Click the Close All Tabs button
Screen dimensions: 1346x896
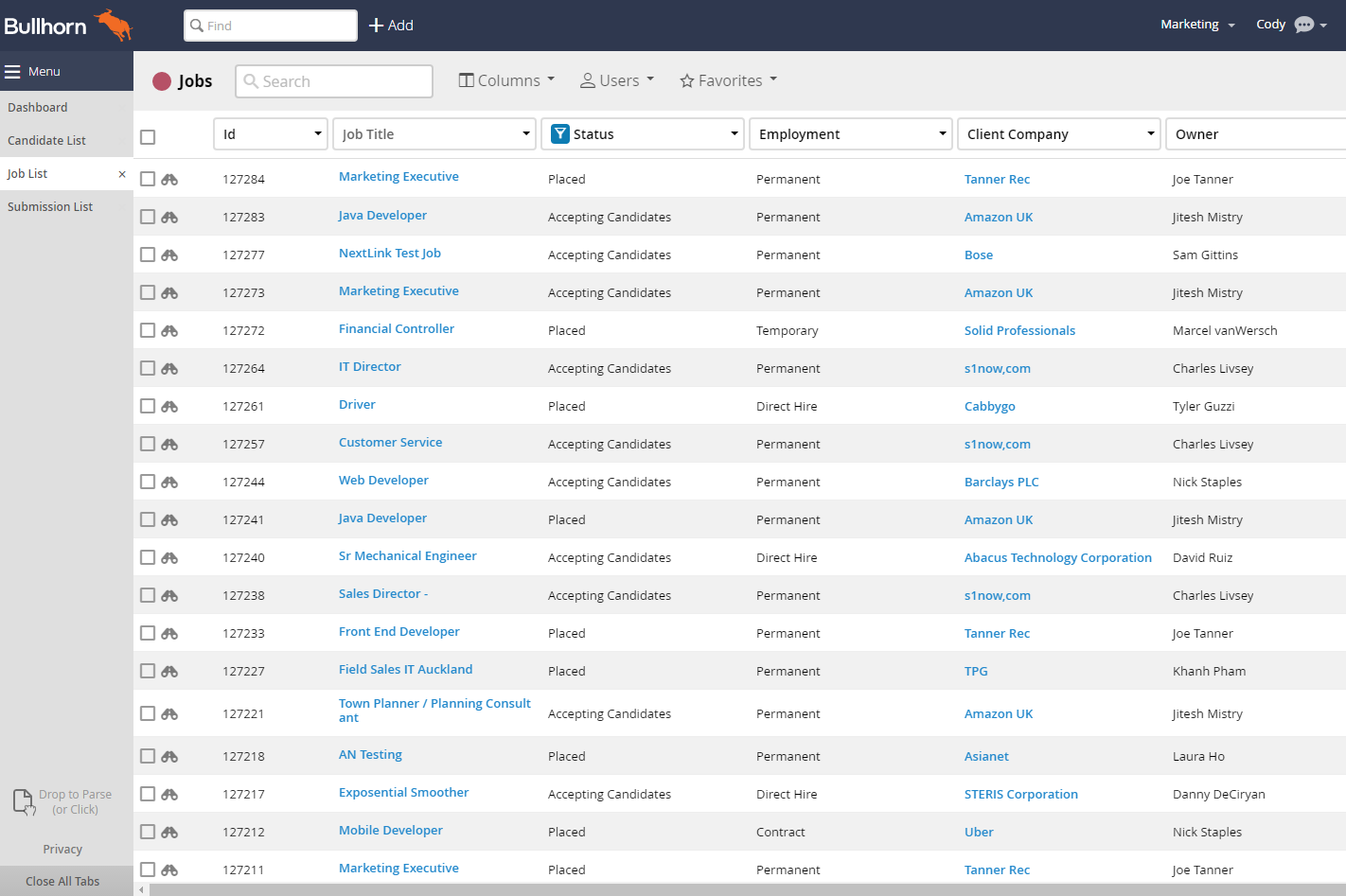[62, 881]
